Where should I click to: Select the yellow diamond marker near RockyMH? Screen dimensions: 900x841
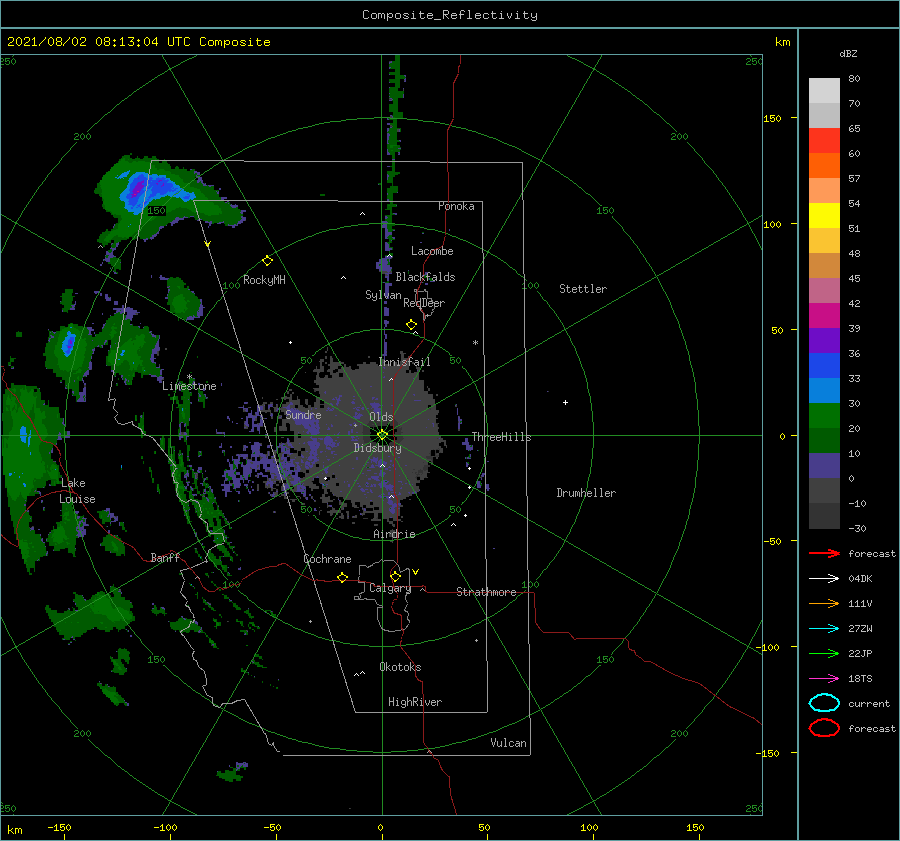(x=267, y=261)
